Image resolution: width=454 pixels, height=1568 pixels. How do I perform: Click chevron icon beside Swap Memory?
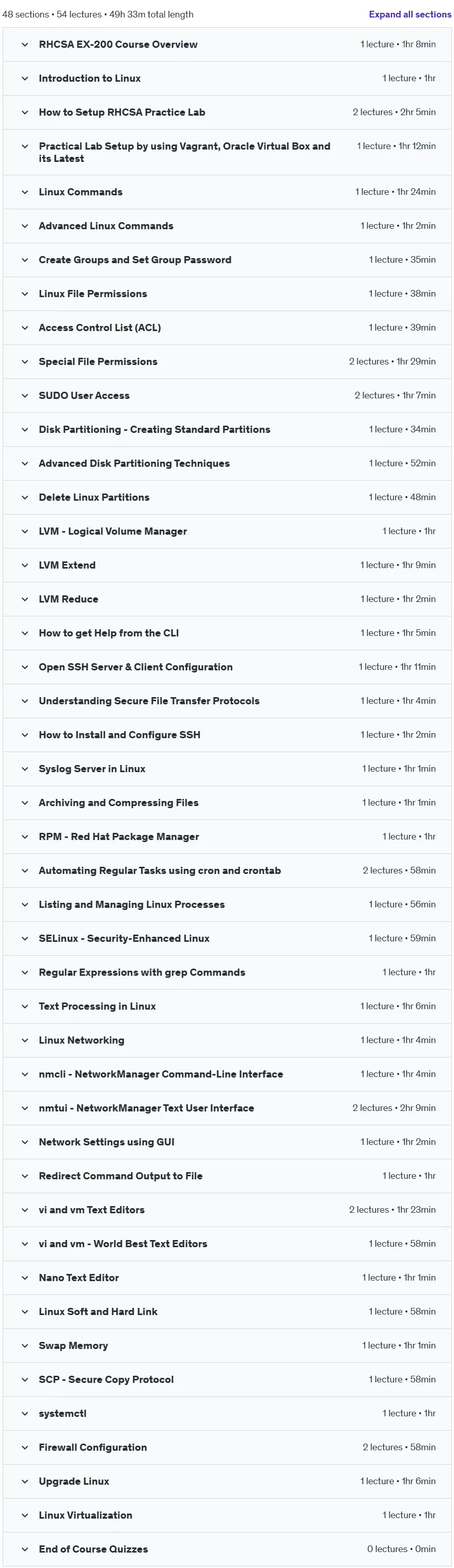click(25, 1346)
